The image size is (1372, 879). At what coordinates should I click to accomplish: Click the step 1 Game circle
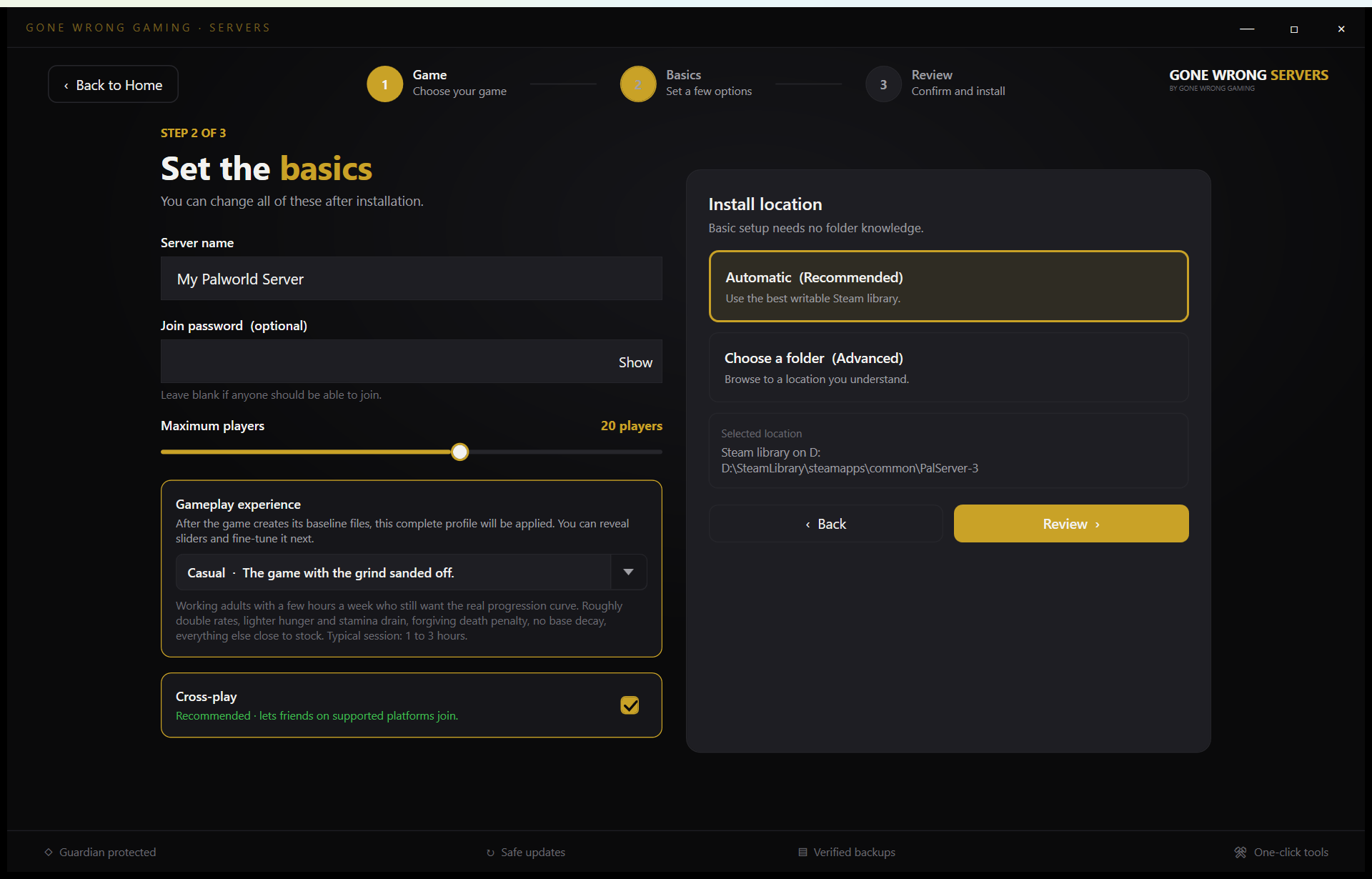[384, 84]
